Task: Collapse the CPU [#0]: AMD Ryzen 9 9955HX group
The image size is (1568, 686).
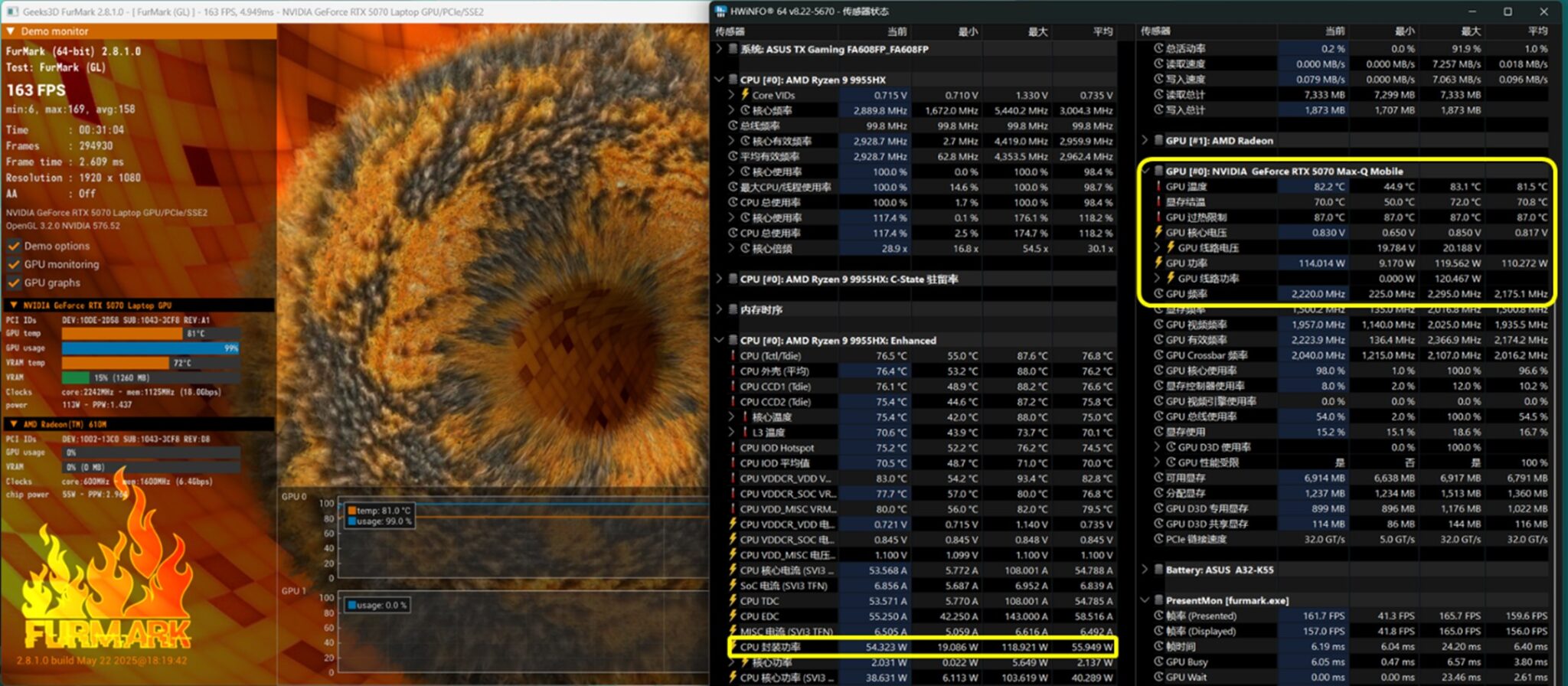Action: coord(719,80)
